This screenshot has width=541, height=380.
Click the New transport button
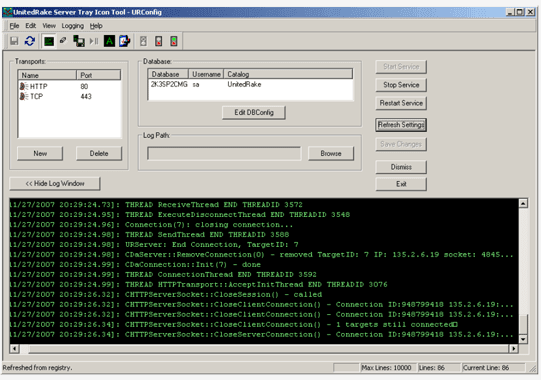click(x=40, y=153)
